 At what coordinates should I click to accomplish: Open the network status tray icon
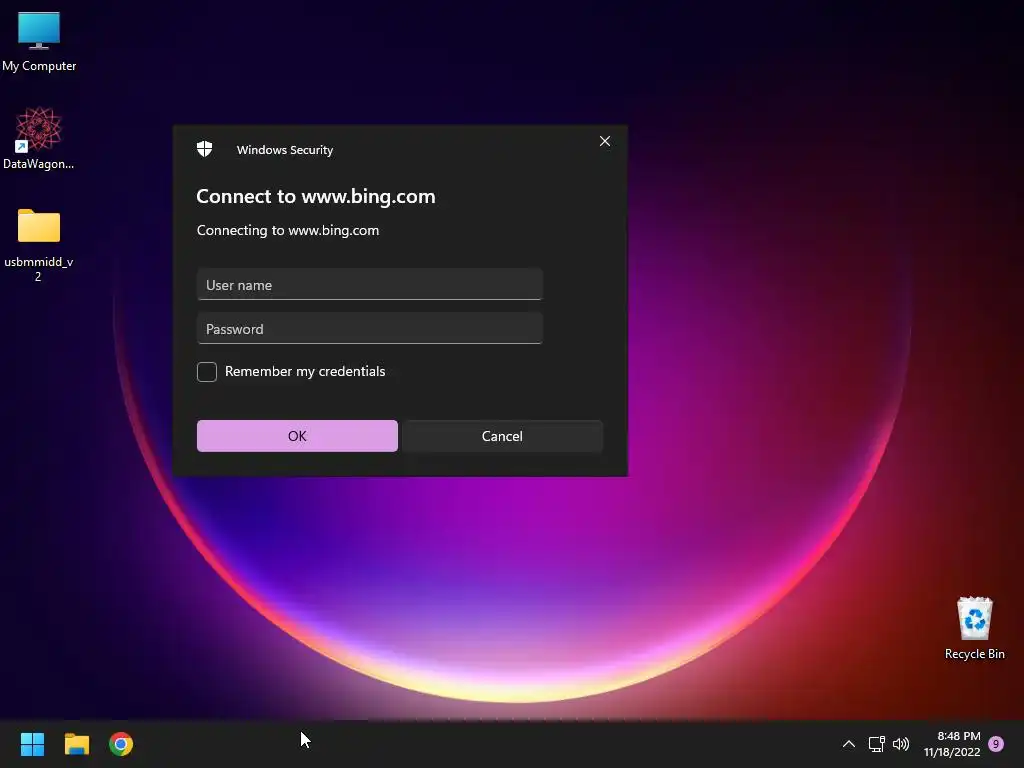click(876, 744)
